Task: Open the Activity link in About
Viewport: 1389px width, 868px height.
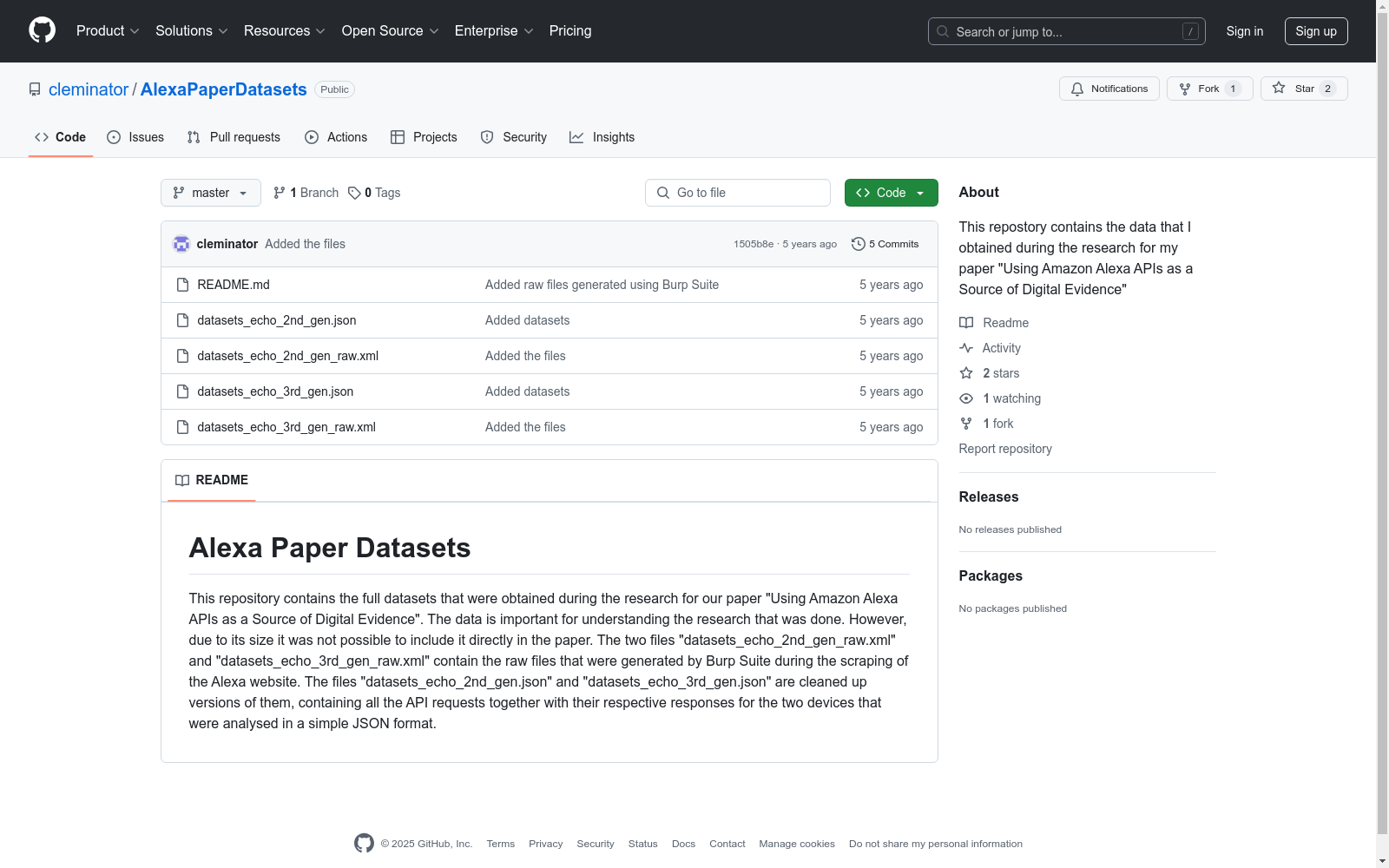Action: 990,348
